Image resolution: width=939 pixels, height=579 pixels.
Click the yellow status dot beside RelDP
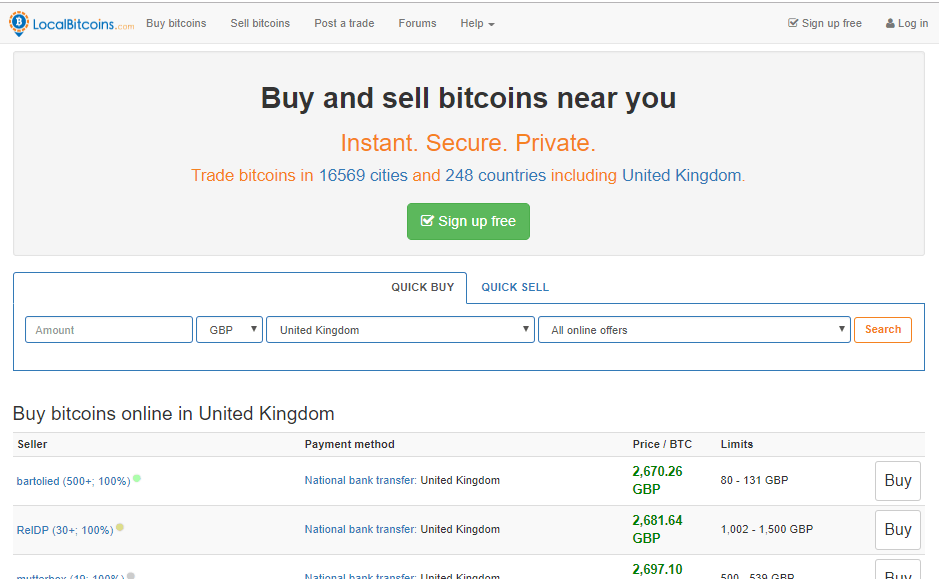pyautogui.click(x=120, y=528)
